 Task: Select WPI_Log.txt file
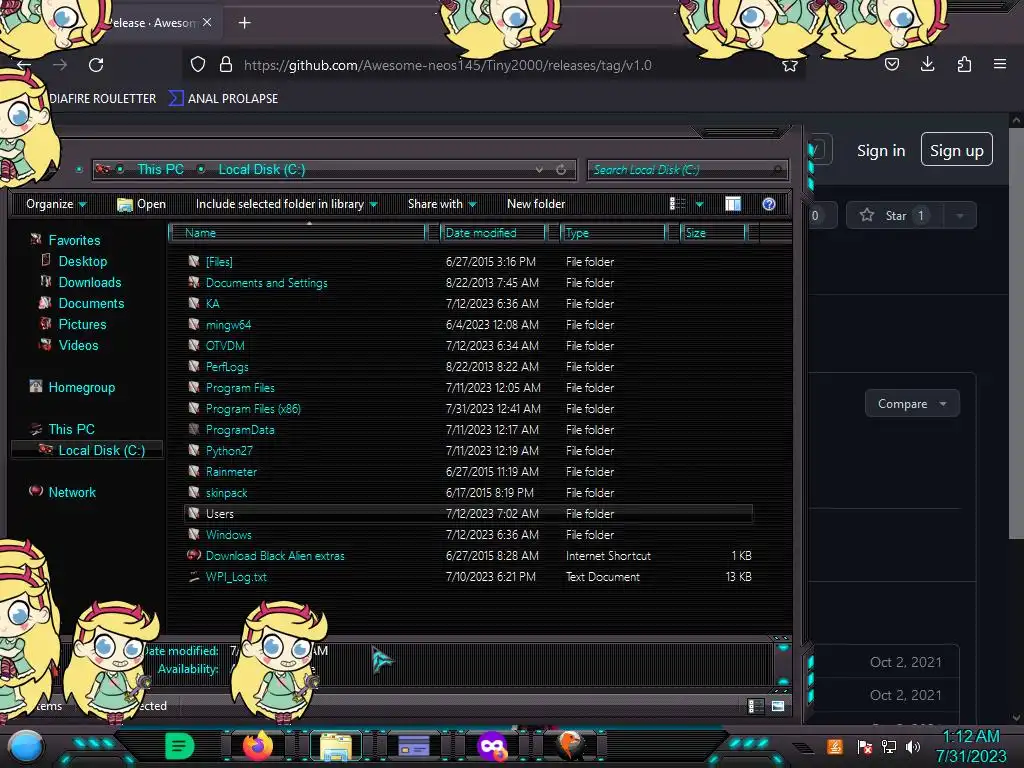click(x=236, y=577)
